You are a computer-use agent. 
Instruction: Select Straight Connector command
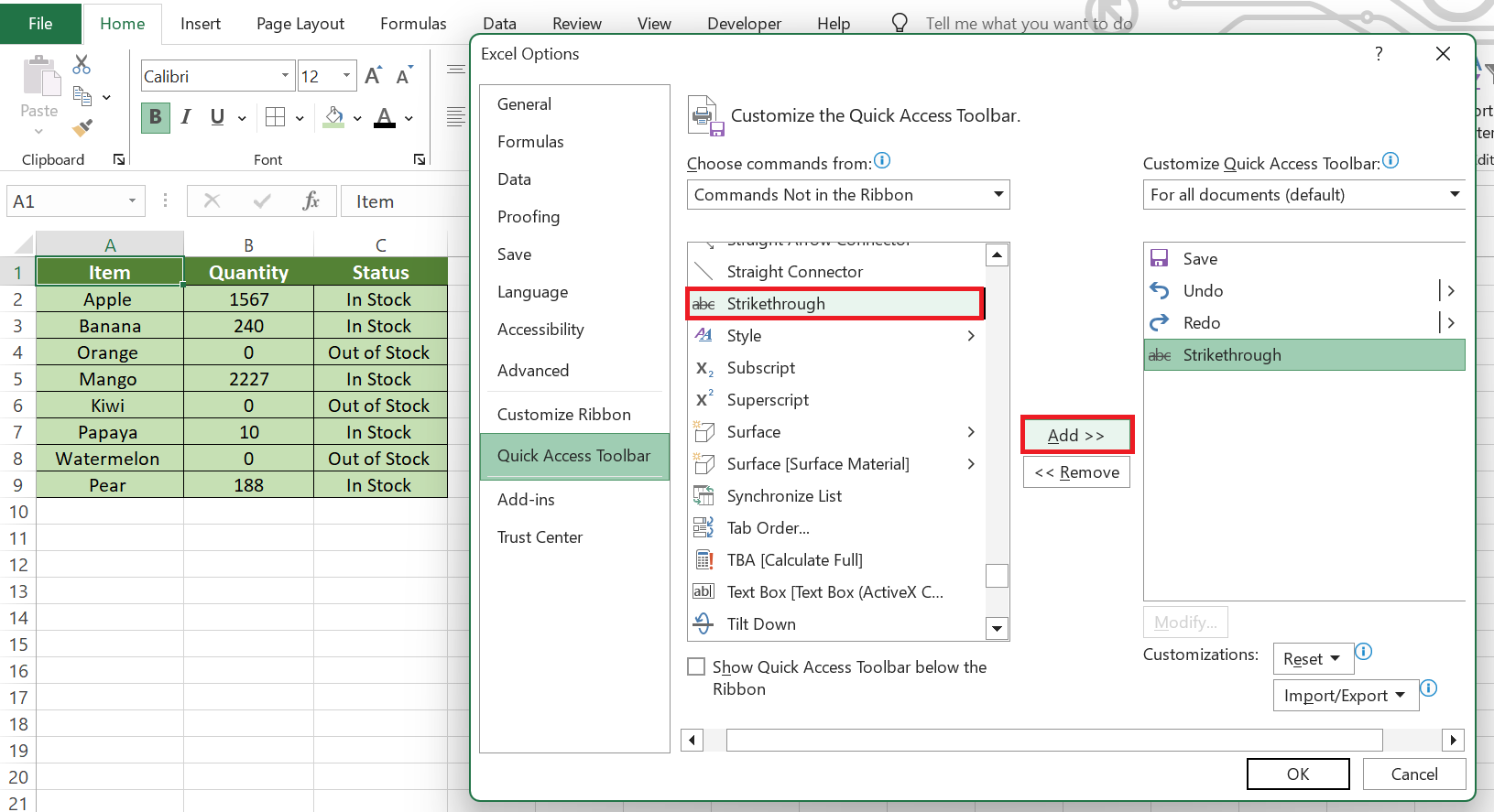point(835,272)
